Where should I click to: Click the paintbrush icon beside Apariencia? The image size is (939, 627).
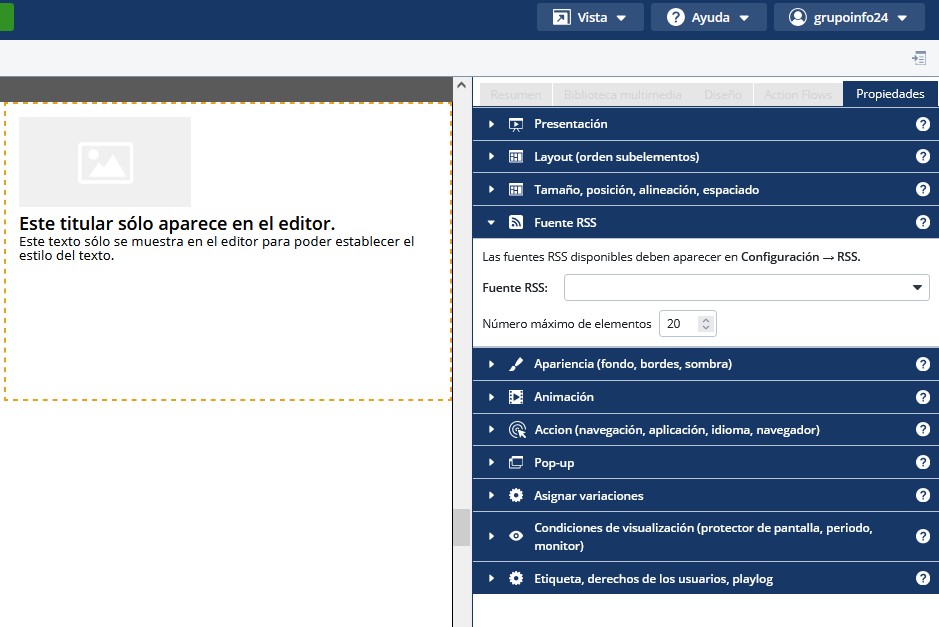(x=516, y=364)
